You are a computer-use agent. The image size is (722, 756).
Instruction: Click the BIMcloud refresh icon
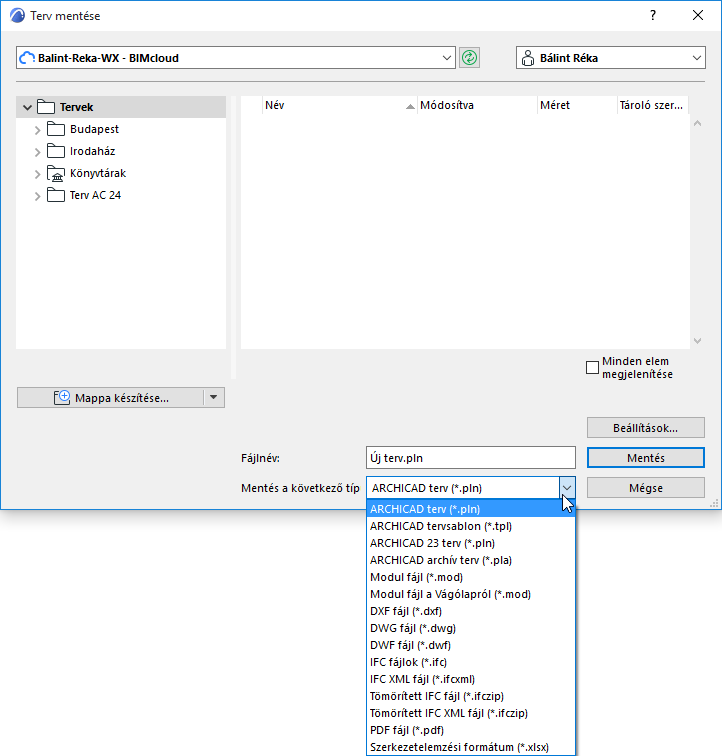coord(469,58)
